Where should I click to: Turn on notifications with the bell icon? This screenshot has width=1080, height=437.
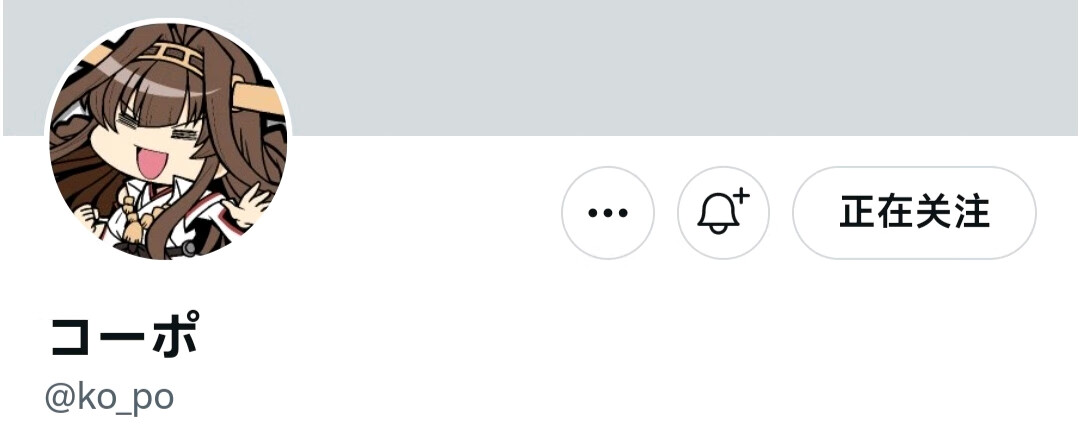click(x=723, y=213)
